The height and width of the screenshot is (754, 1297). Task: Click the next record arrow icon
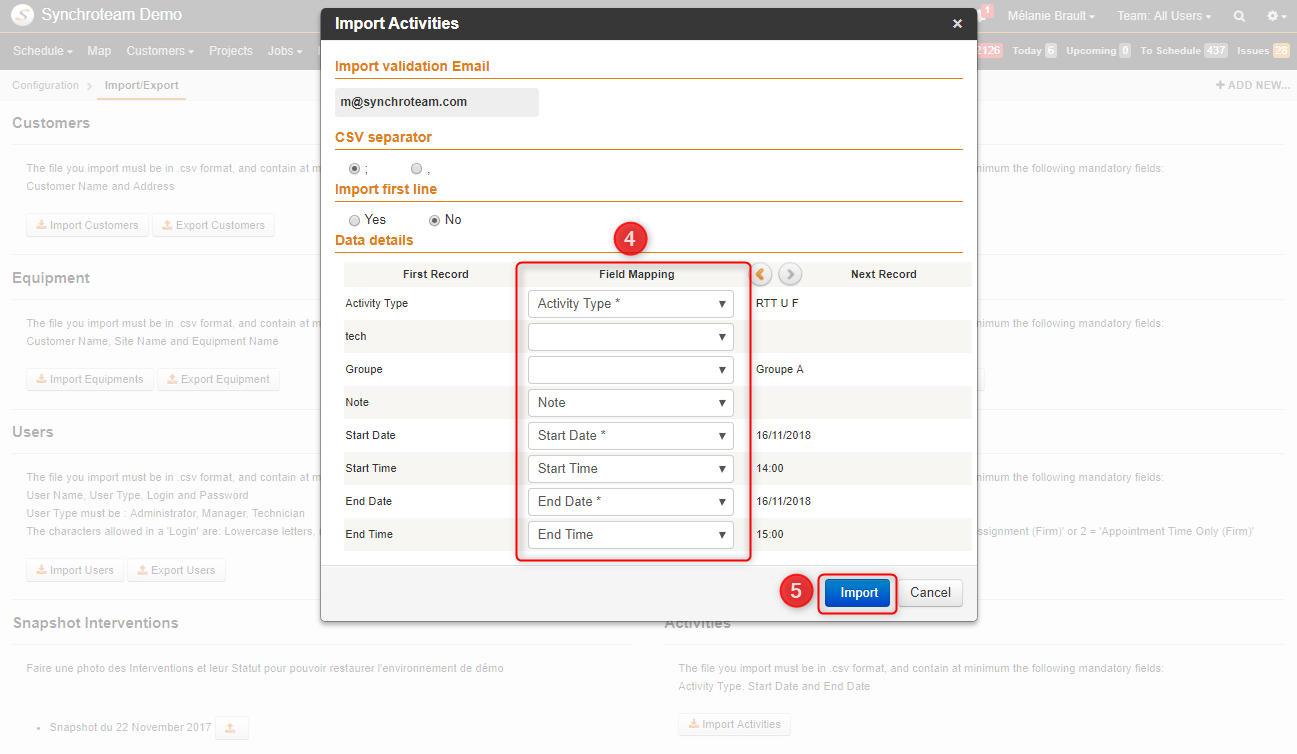[x=790, y=274]
